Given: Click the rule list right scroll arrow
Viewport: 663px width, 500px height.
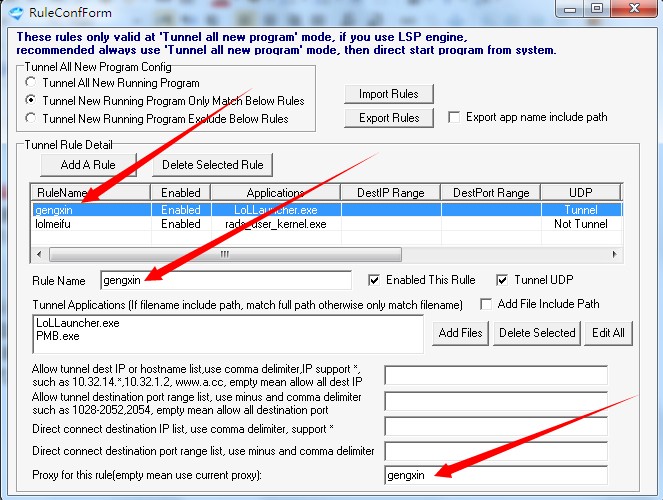Looking at the screenshot, I should 614,254.
